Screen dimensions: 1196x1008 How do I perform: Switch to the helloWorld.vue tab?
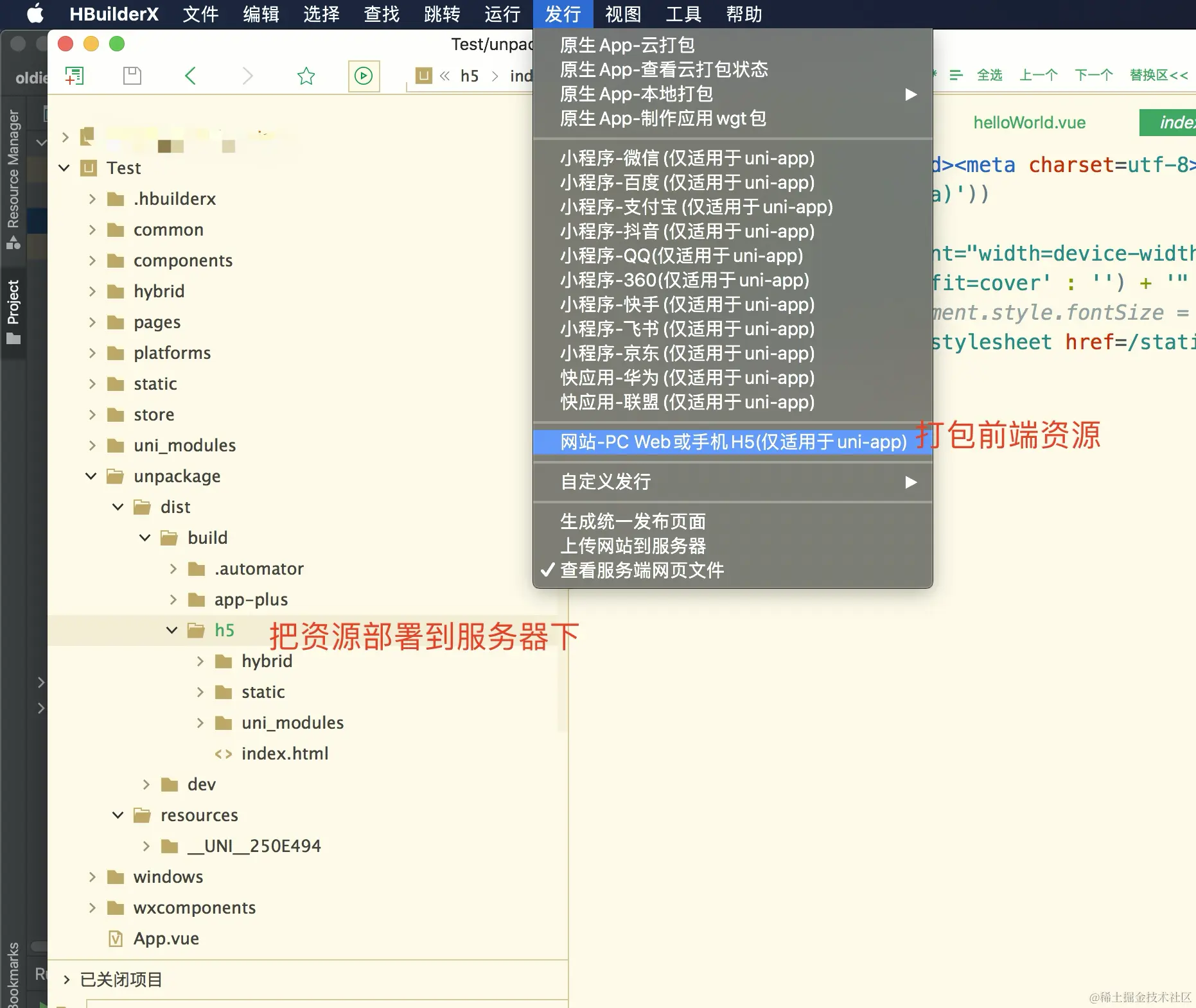tap(1029, 123)
